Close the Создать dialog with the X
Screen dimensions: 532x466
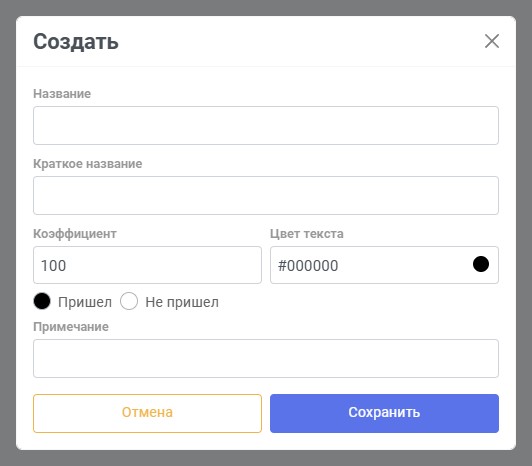(x=492, y=41)
